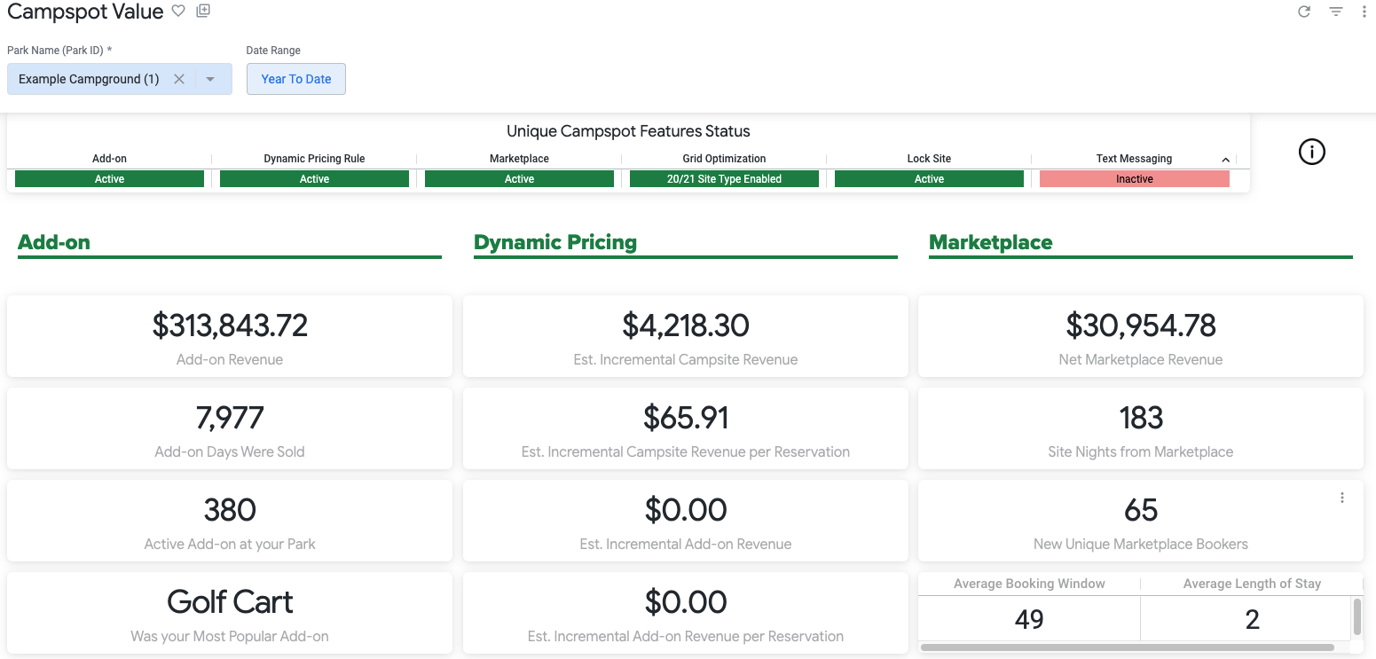Refresh the dashboard data
The height and width of the screenshot is (659, 1376).
pos(1304,11)
